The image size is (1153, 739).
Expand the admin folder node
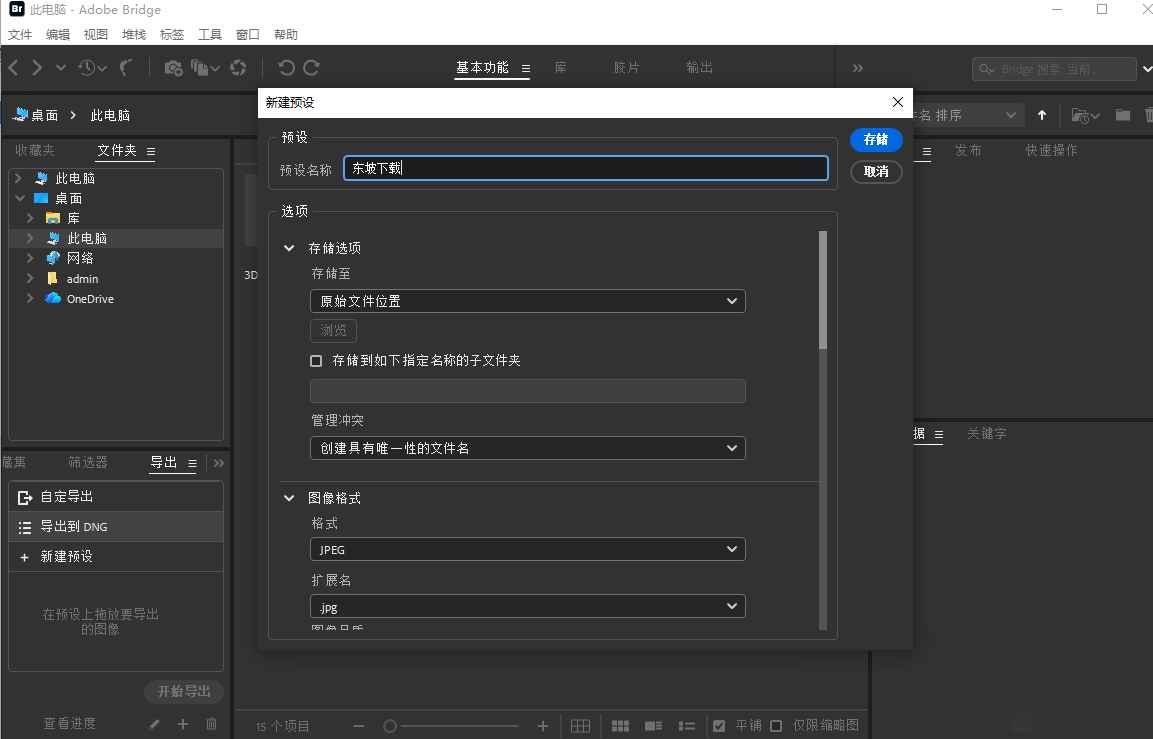point(30,279)
